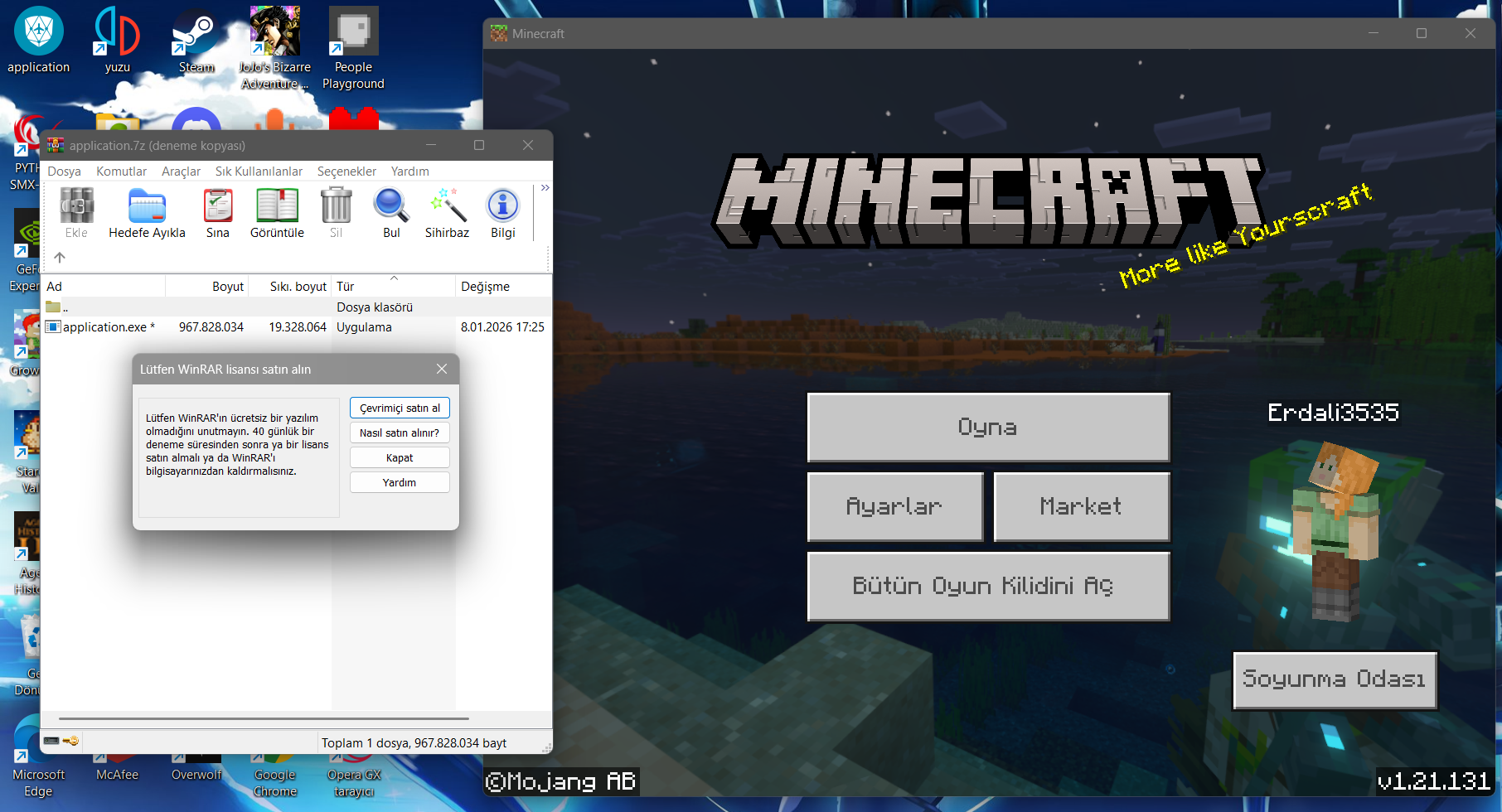Sort by the Sıkı. boyut column header
The width and height of the screenshot is (1502, 812).
(x=290, y=286)
